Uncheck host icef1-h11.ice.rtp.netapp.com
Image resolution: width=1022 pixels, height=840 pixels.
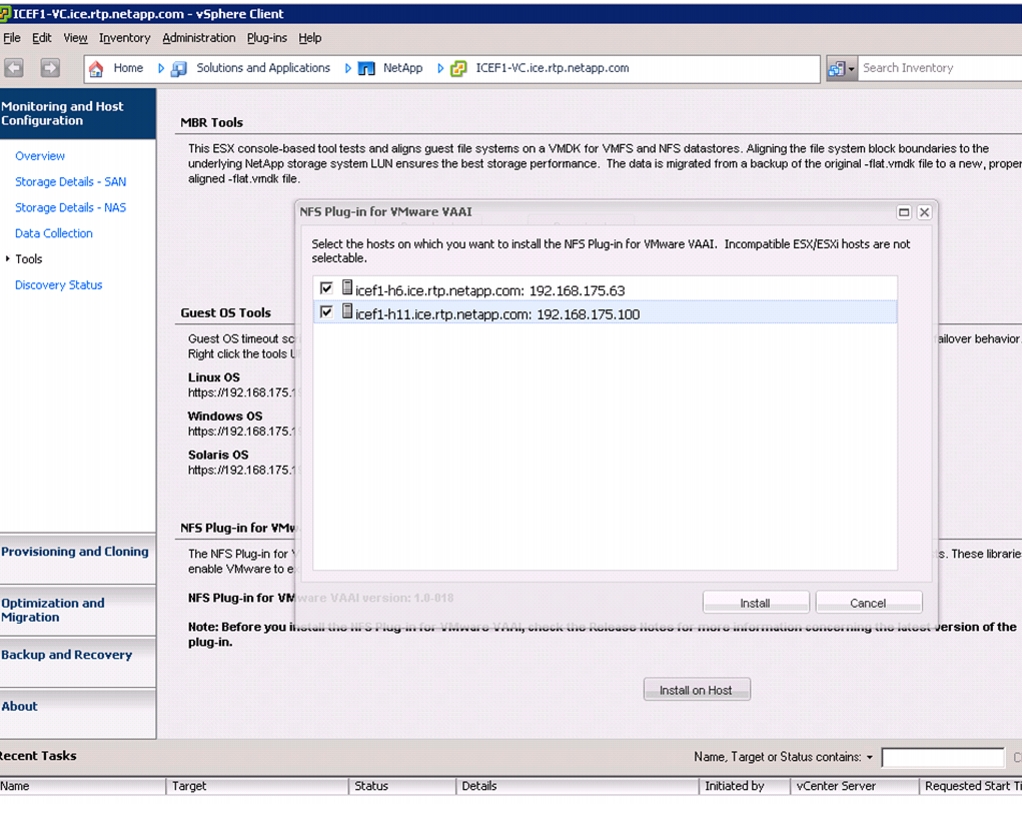(x=327, y=312)
